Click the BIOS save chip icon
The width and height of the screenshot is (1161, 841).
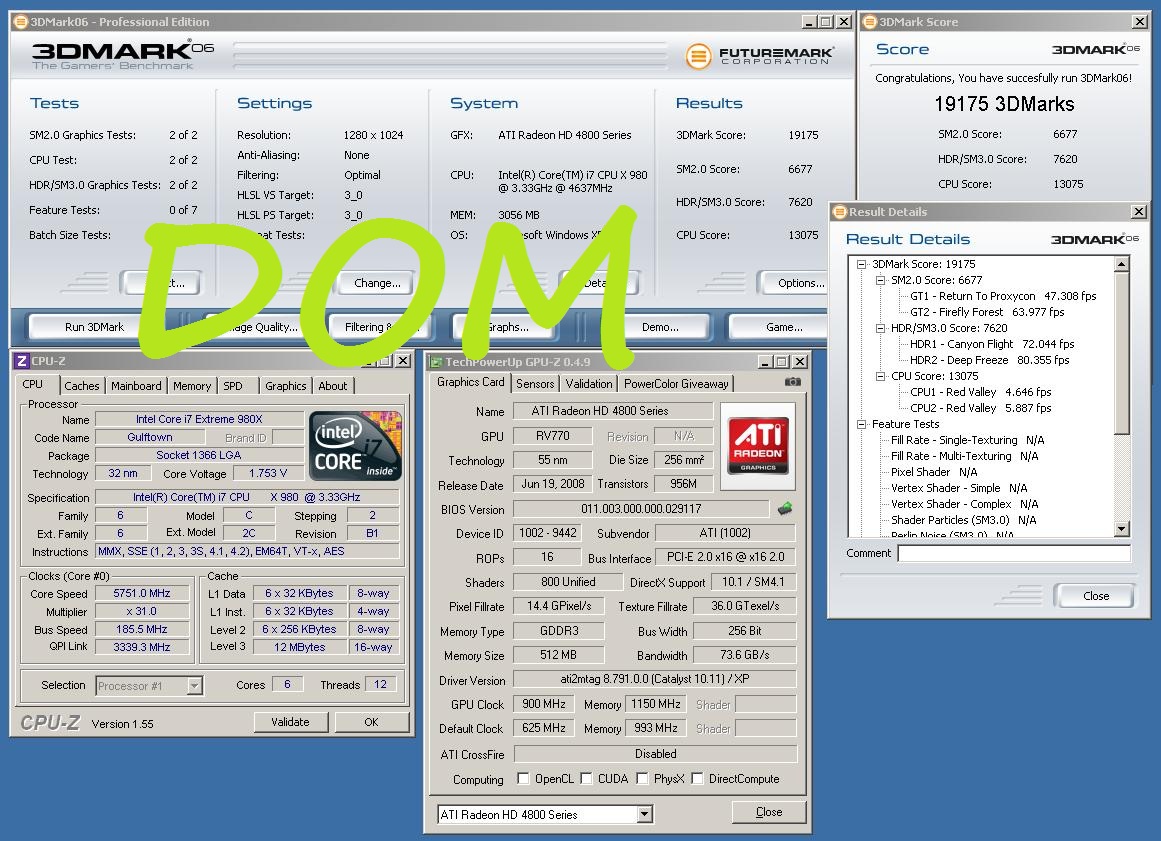coord(785,509)
